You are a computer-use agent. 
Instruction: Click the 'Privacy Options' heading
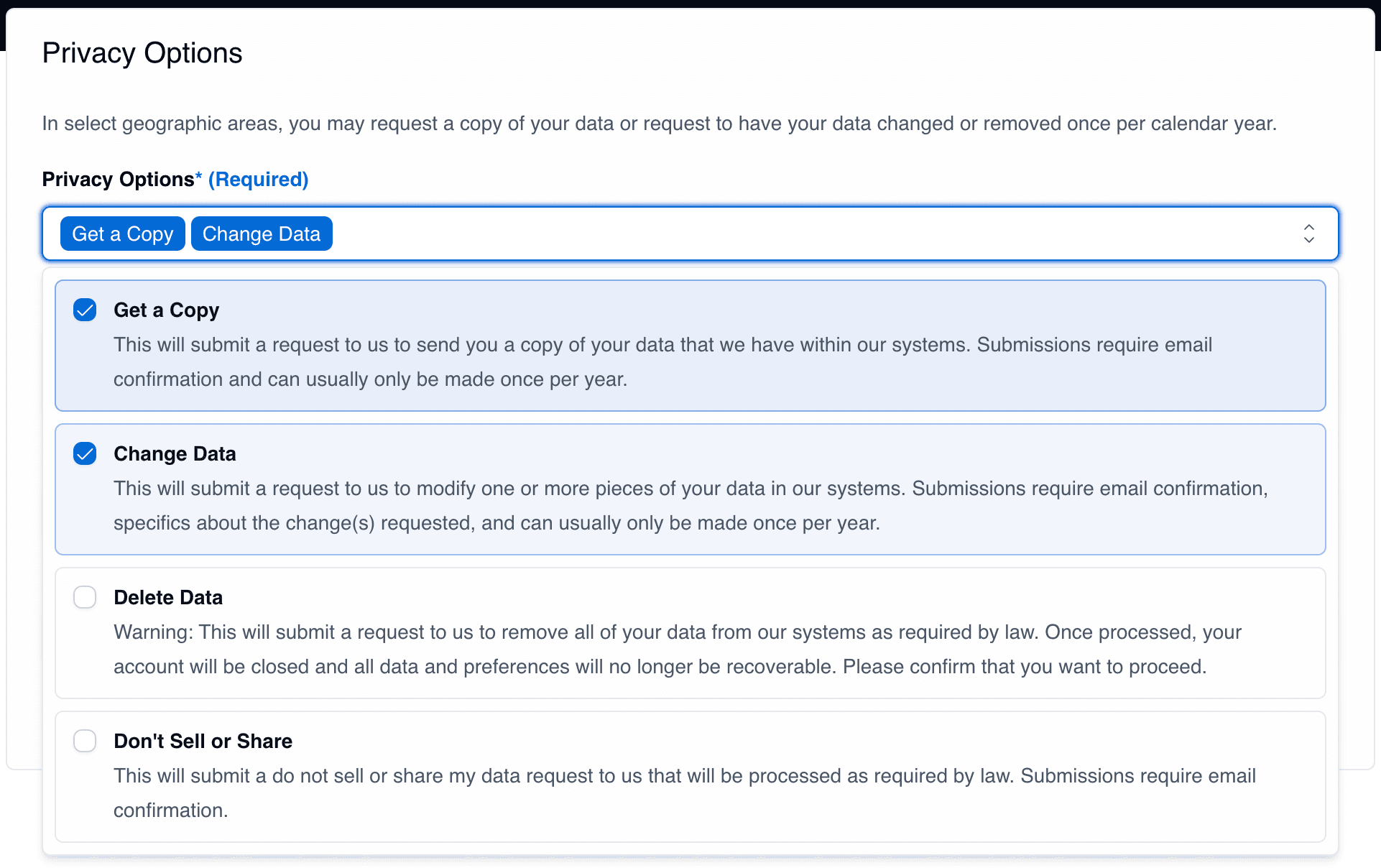click(x=142, y=52)
